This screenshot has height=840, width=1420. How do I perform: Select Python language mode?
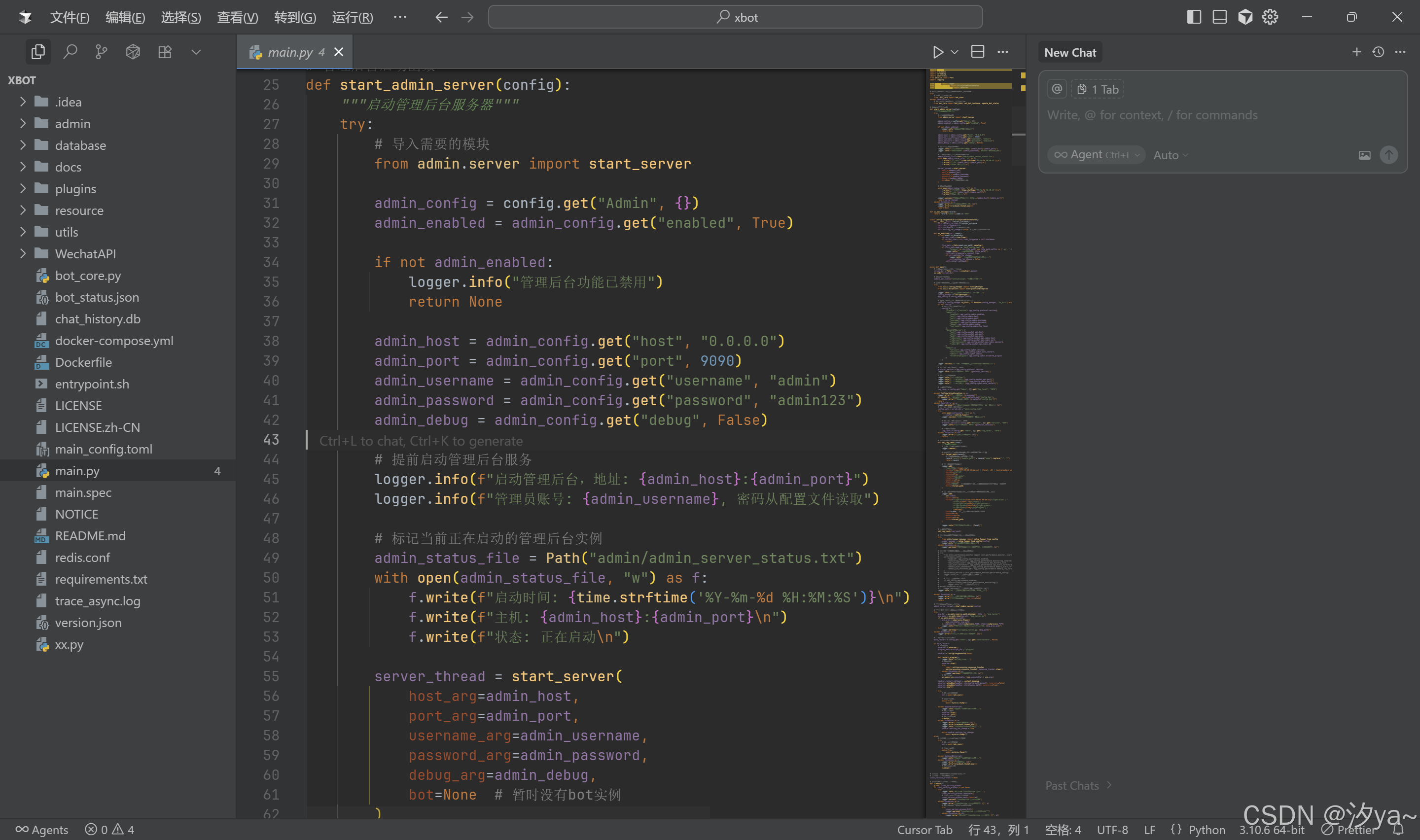tap(1207, 830)
